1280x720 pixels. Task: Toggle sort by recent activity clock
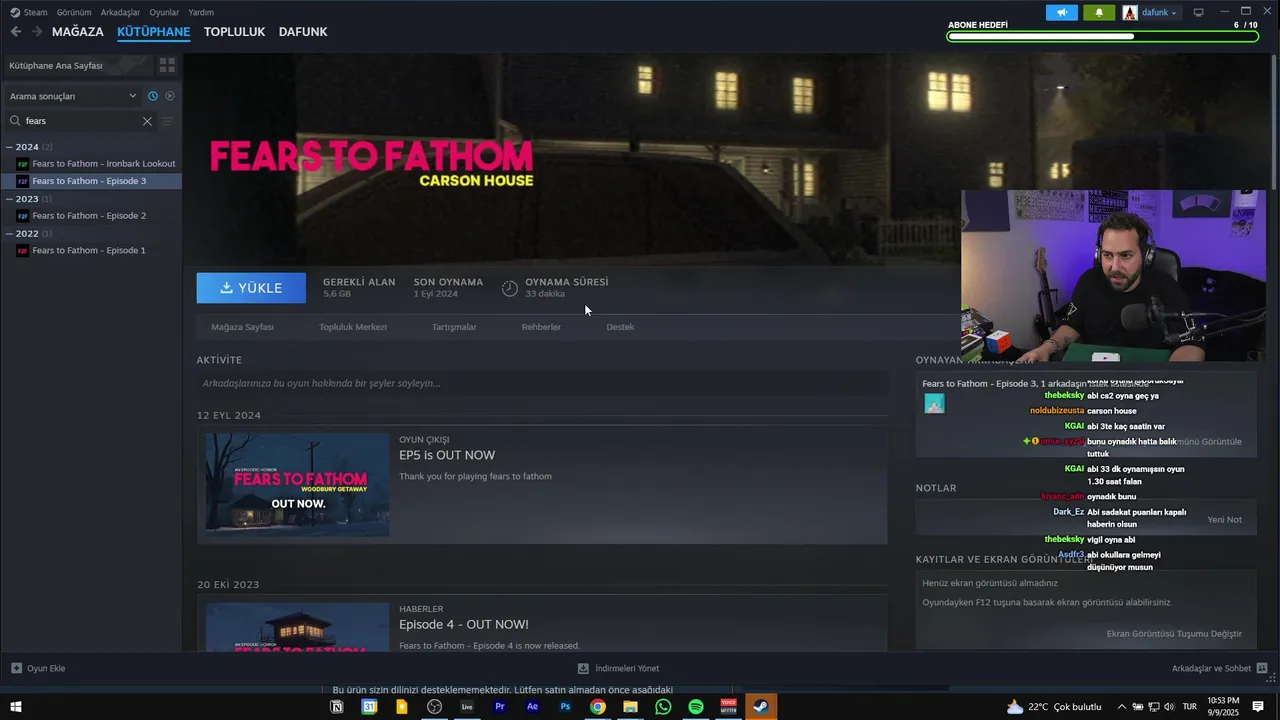point(153,96)
